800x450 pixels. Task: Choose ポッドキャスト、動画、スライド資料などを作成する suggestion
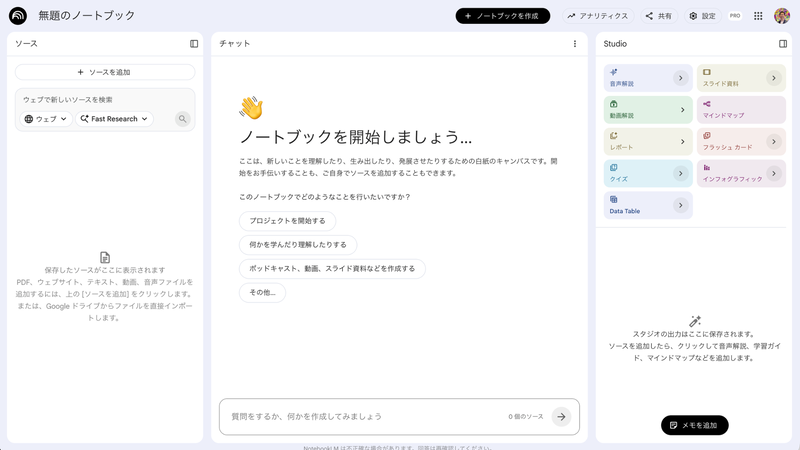(332, 268)
